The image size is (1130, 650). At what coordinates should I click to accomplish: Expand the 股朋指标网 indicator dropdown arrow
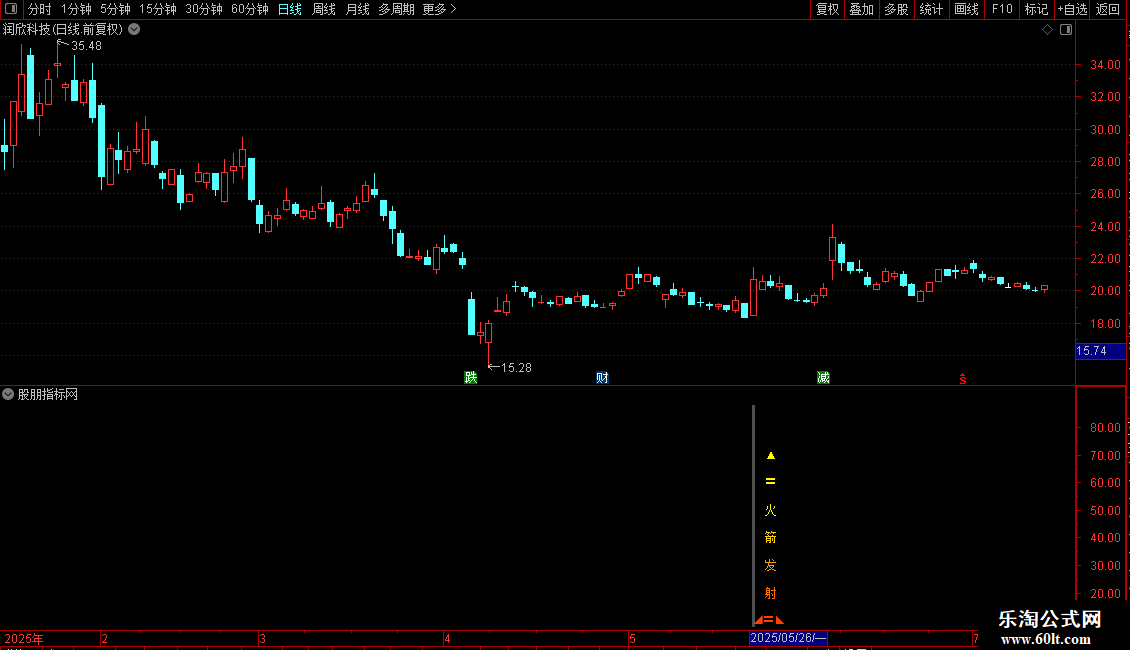8,394
